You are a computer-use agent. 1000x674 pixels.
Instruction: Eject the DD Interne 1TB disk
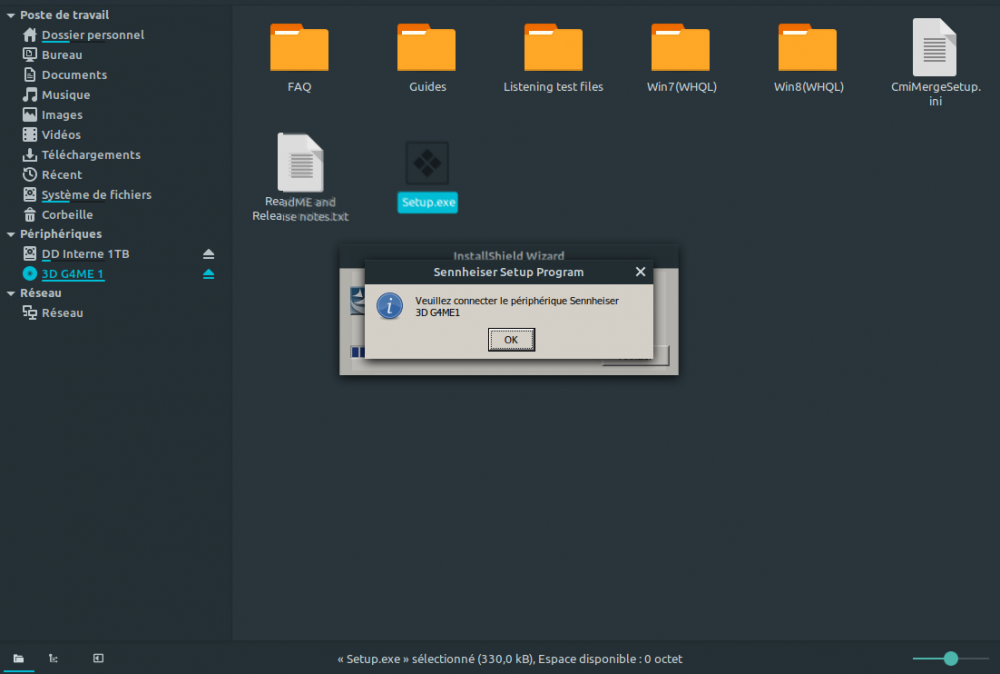[208, 253]
